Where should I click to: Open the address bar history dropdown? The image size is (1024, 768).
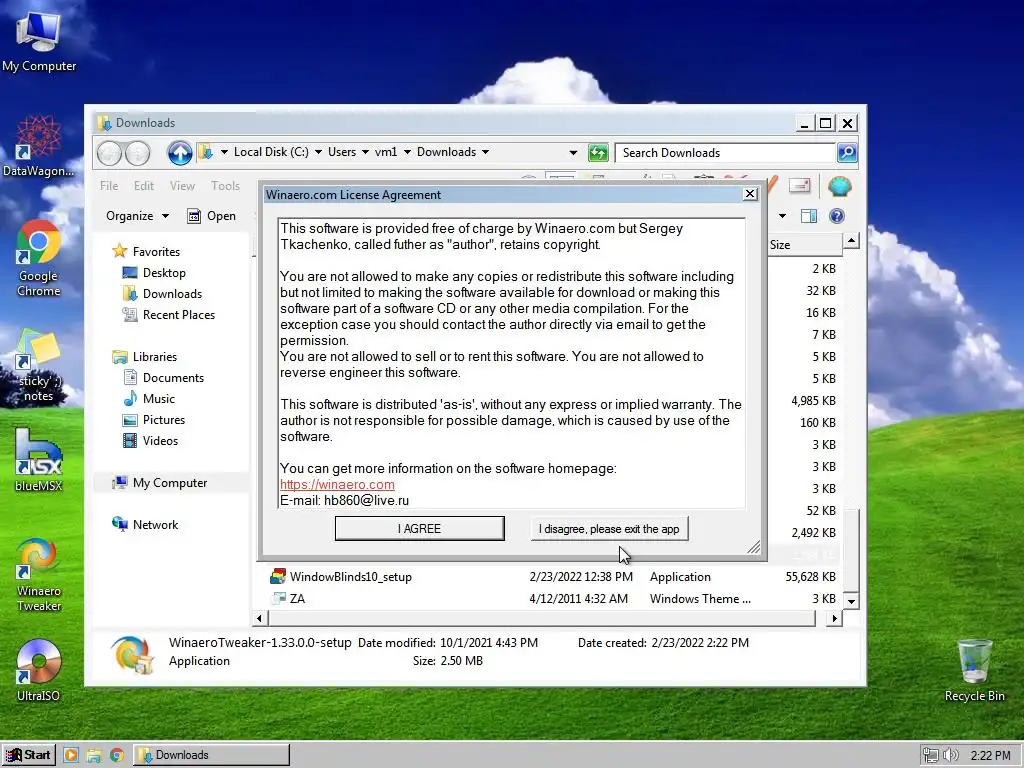coord(573,153)
